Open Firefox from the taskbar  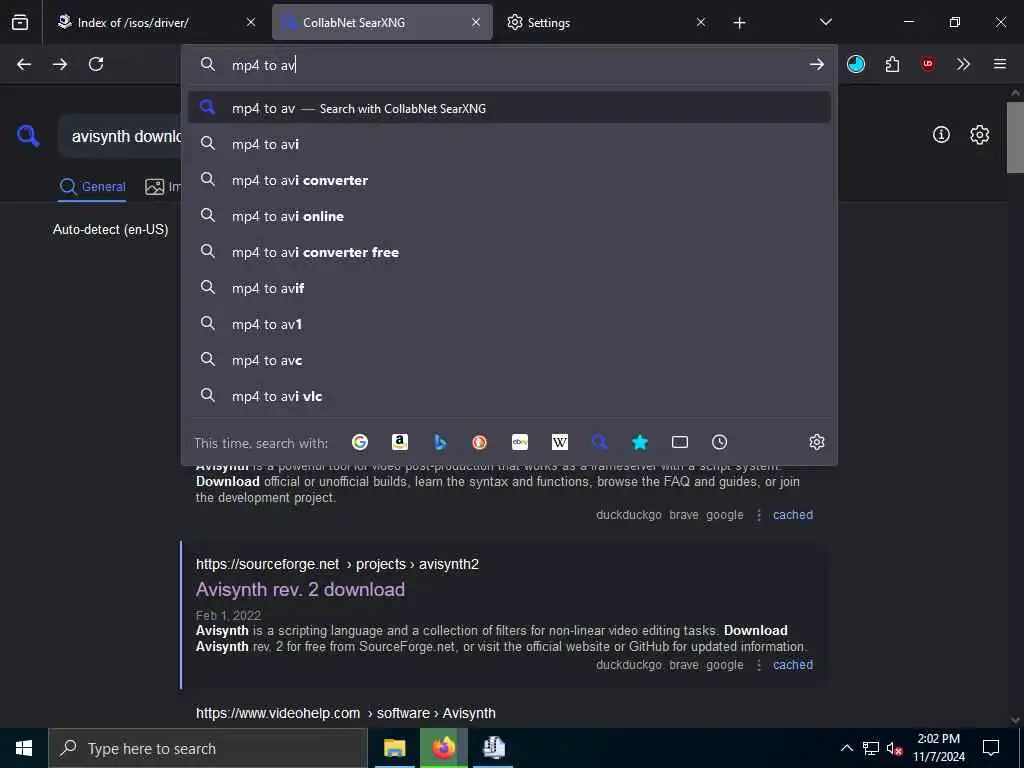pyautogui.click(x=443, y=748)
